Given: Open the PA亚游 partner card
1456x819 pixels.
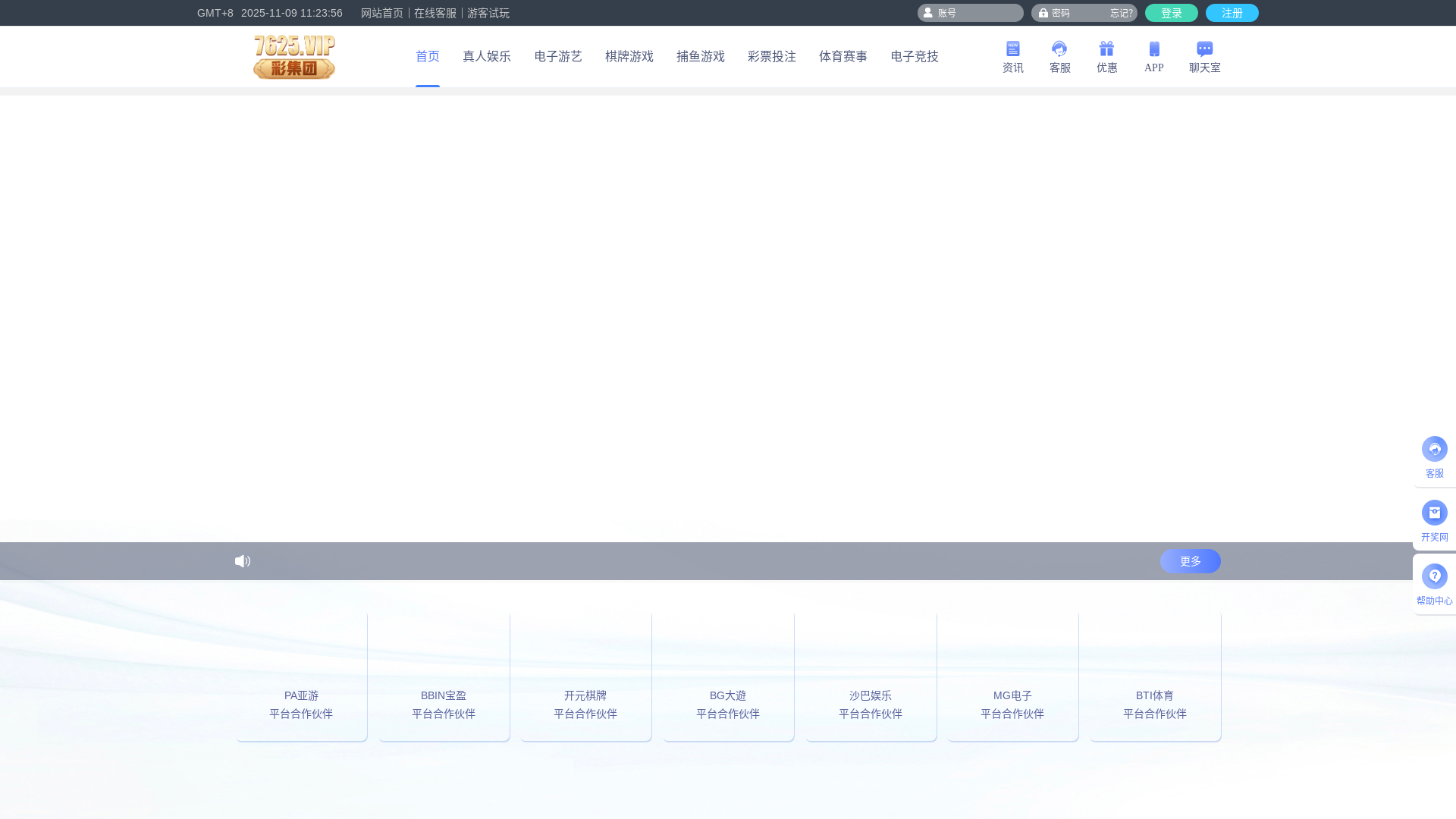Looking at the screenshot, I should click(302, 676).
